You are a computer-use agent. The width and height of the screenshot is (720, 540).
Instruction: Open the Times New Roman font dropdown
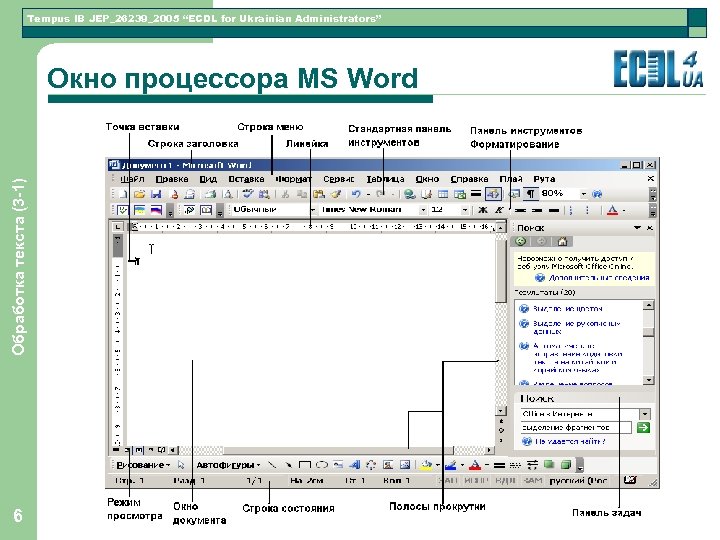pyautogui.click(x=423, y=210)
